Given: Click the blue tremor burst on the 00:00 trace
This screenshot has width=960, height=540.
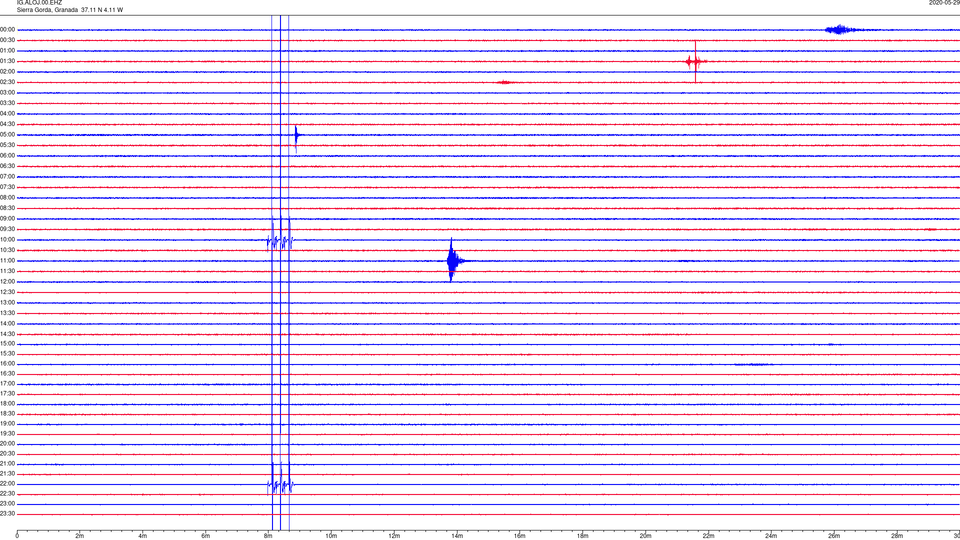Looking at the screenshot, I should [840, 29].
